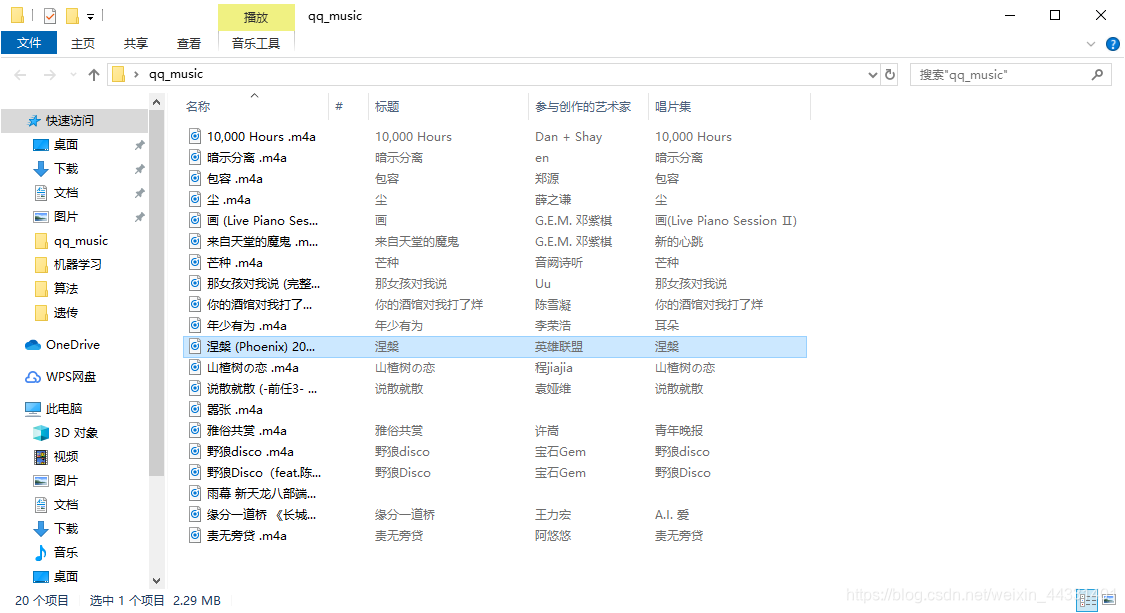Viewport: 1125px width, 613px height.
Task: Select the file 10,000 Hours .m4a
Action: coord(261,136)
